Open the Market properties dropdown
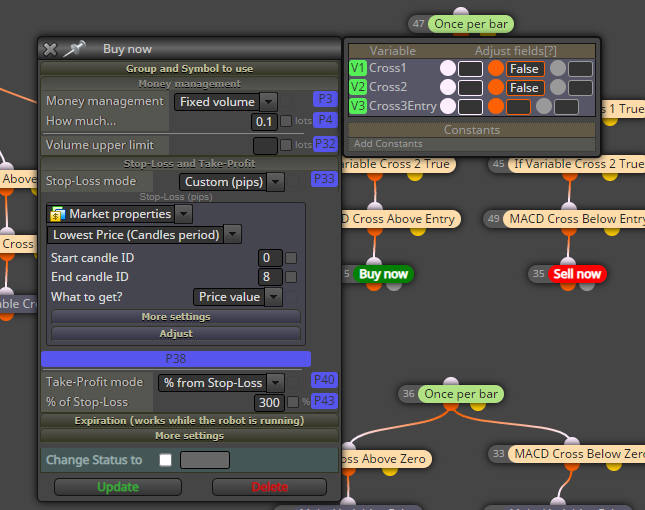This screenshot has width=645, height=510. point(120,214)
